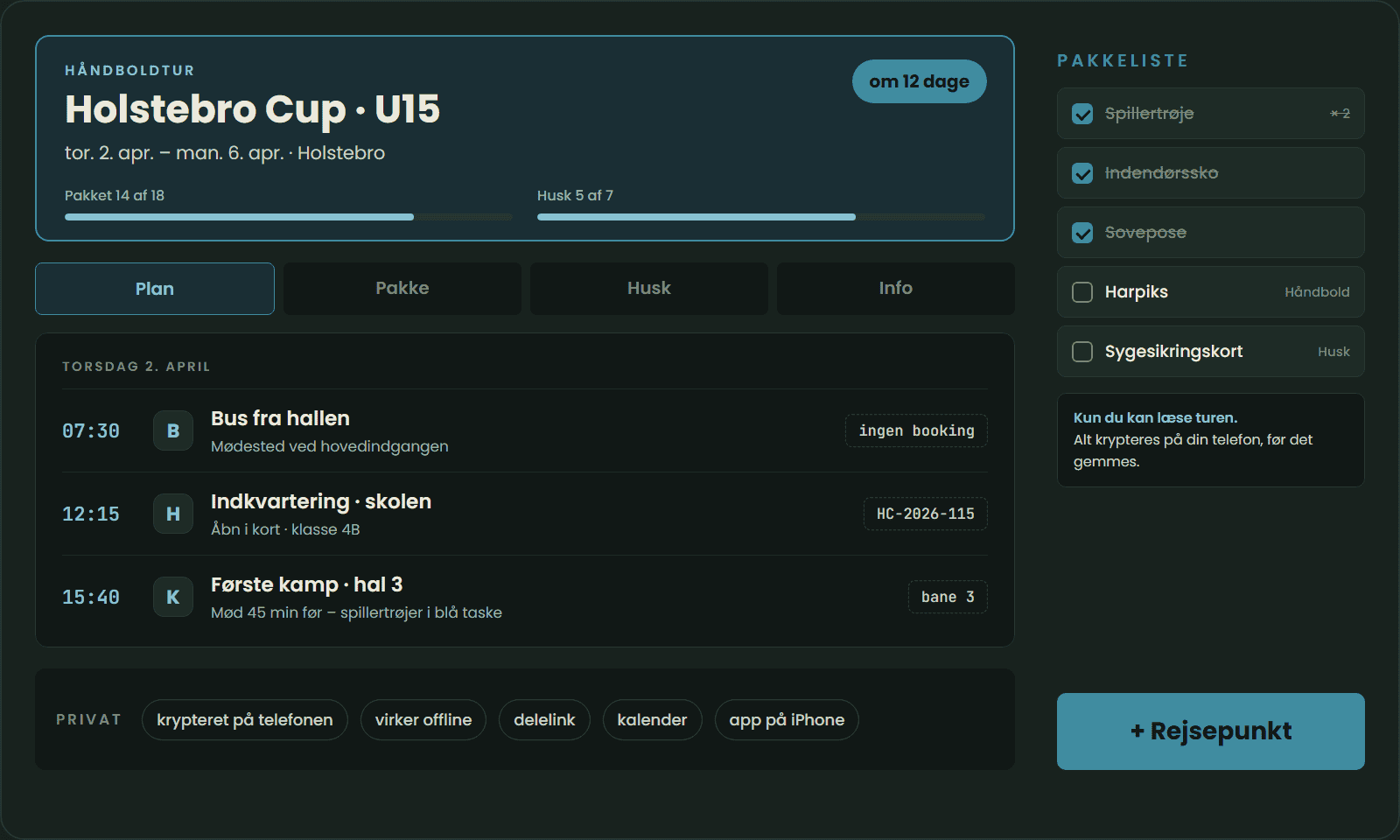Click the 'krypteret på telefonen' chip

(x=245, y=719)
